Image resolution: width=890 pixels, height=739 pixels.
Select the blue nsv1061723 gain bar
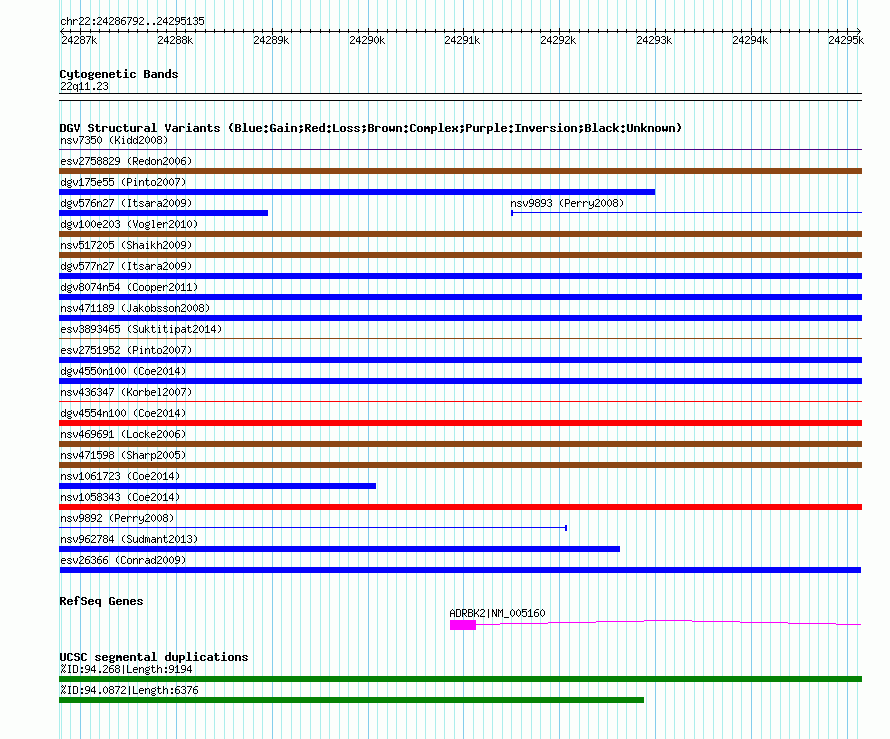217,486
